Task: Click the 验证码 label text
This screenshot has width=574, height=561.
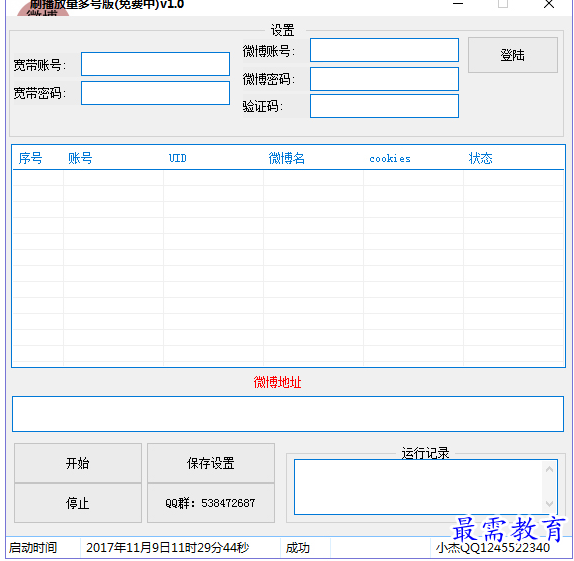Action: pyautogui.click(x=262, y=107)
